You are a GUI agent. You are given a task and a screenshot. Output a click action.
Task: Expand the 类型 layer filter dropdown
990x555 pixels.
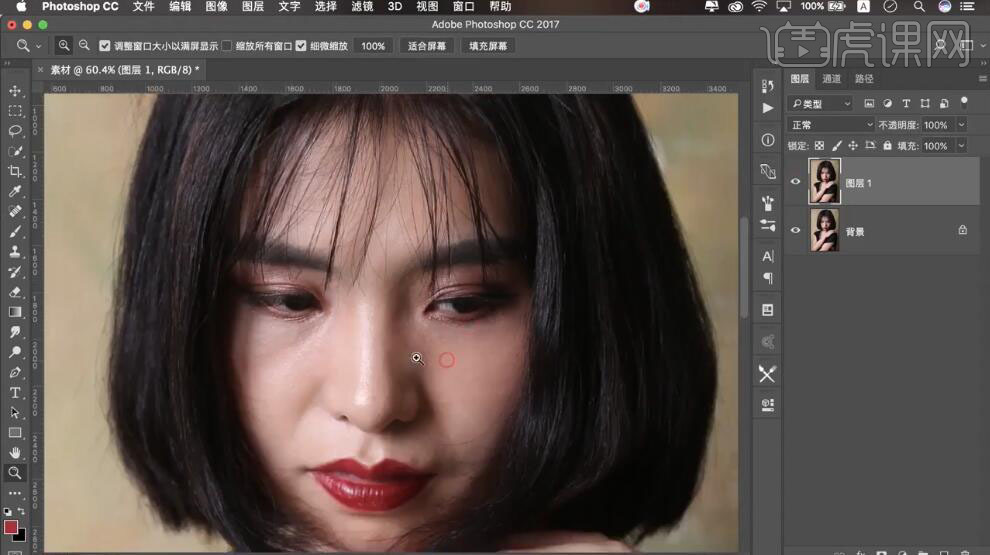point(820,103)
